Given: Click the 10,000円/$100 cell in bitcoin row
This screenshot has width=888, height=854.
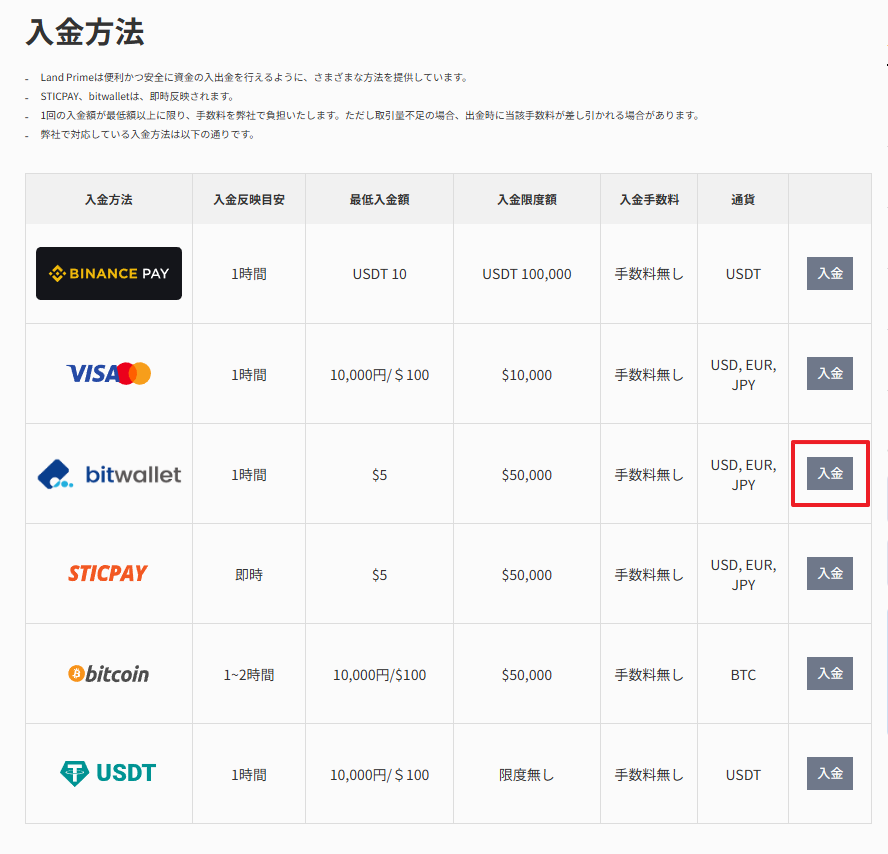Looking at the screenshot, I should pyautogui.click(x=379, y=675).
